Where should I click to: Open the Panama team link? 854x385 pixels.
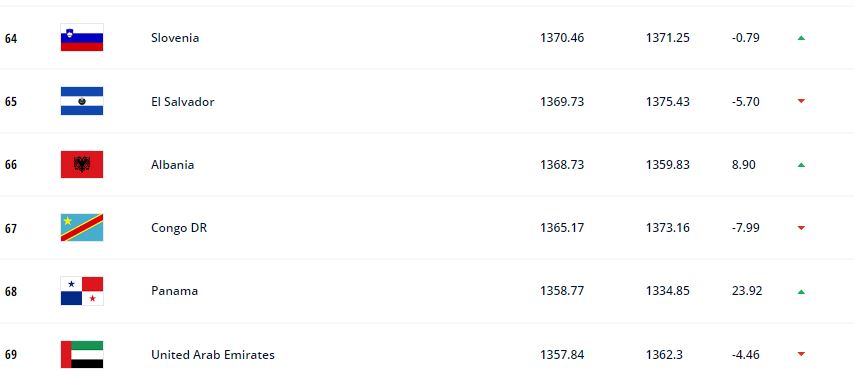(x=174, y=291)
